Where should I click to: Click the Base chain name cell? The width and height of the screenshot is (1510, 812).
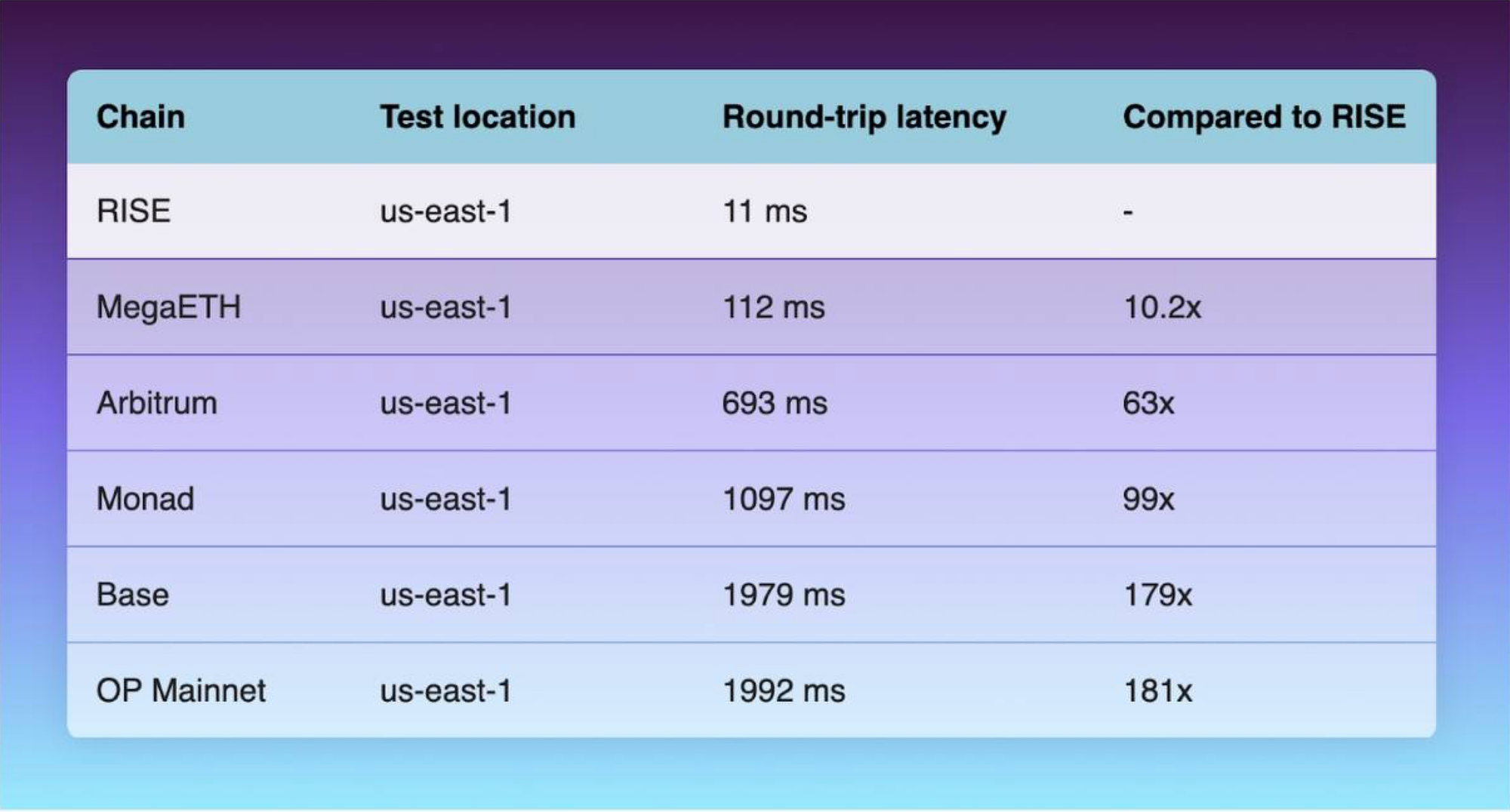coord(133,595)
